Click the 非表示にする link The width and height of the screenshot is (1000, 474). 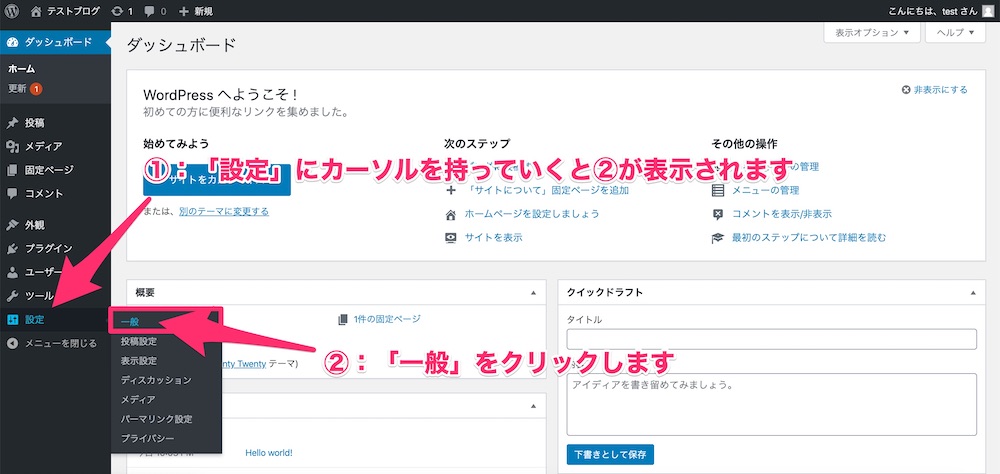[x=941, y=90]
